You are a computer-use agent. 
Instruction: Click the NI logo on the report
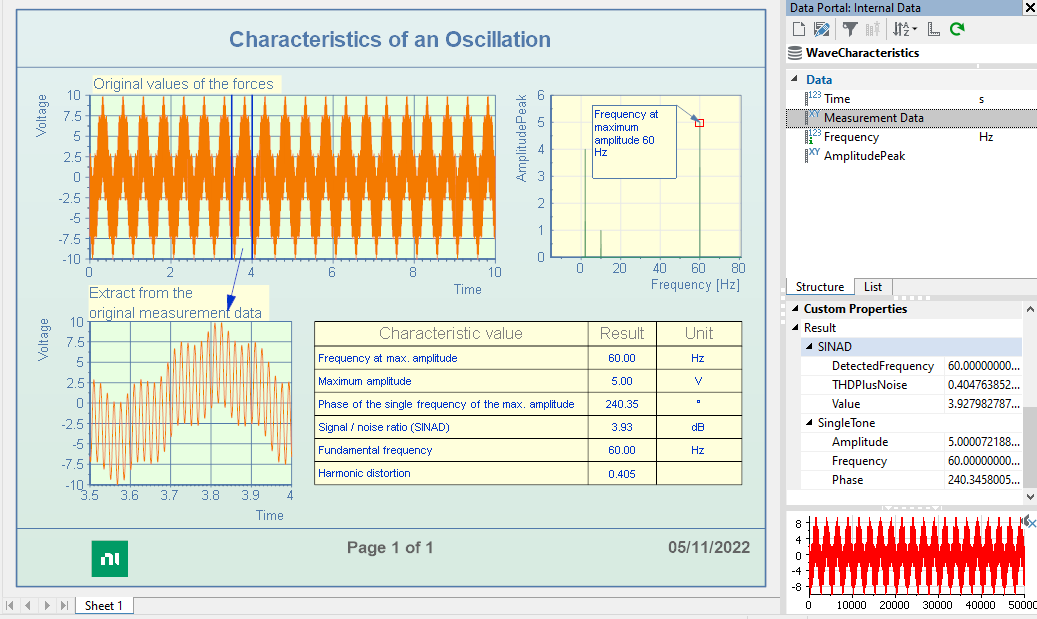click(109, 558)
